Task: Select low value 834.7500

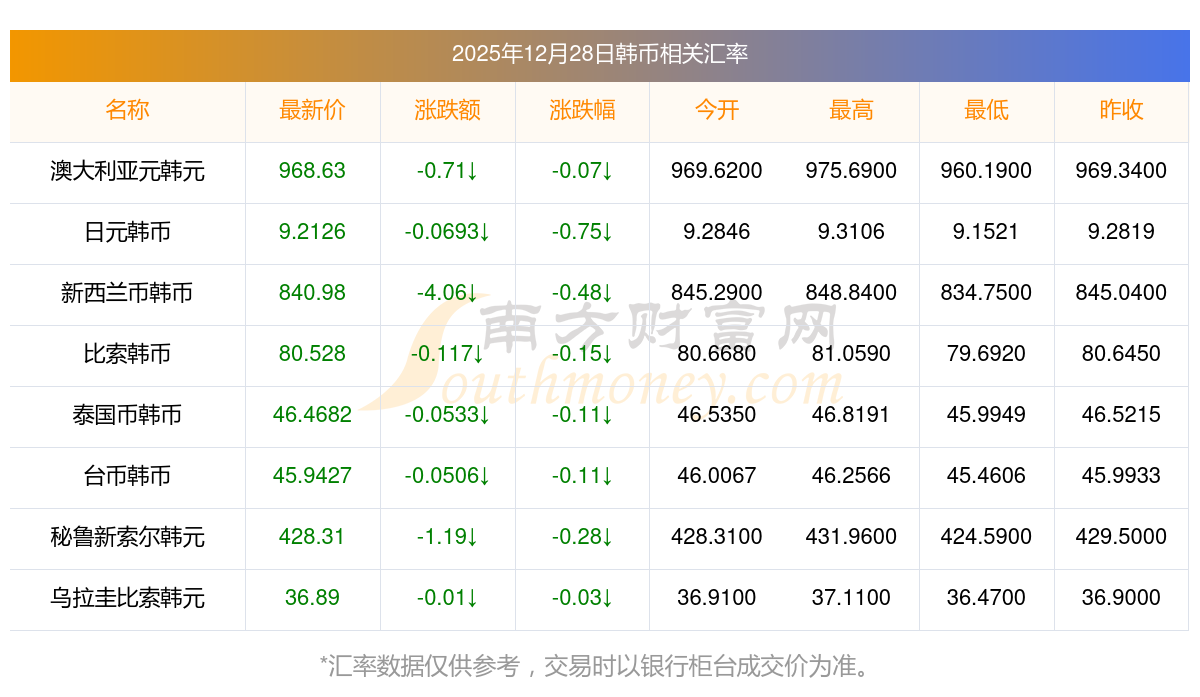Action: coord(986,293)
